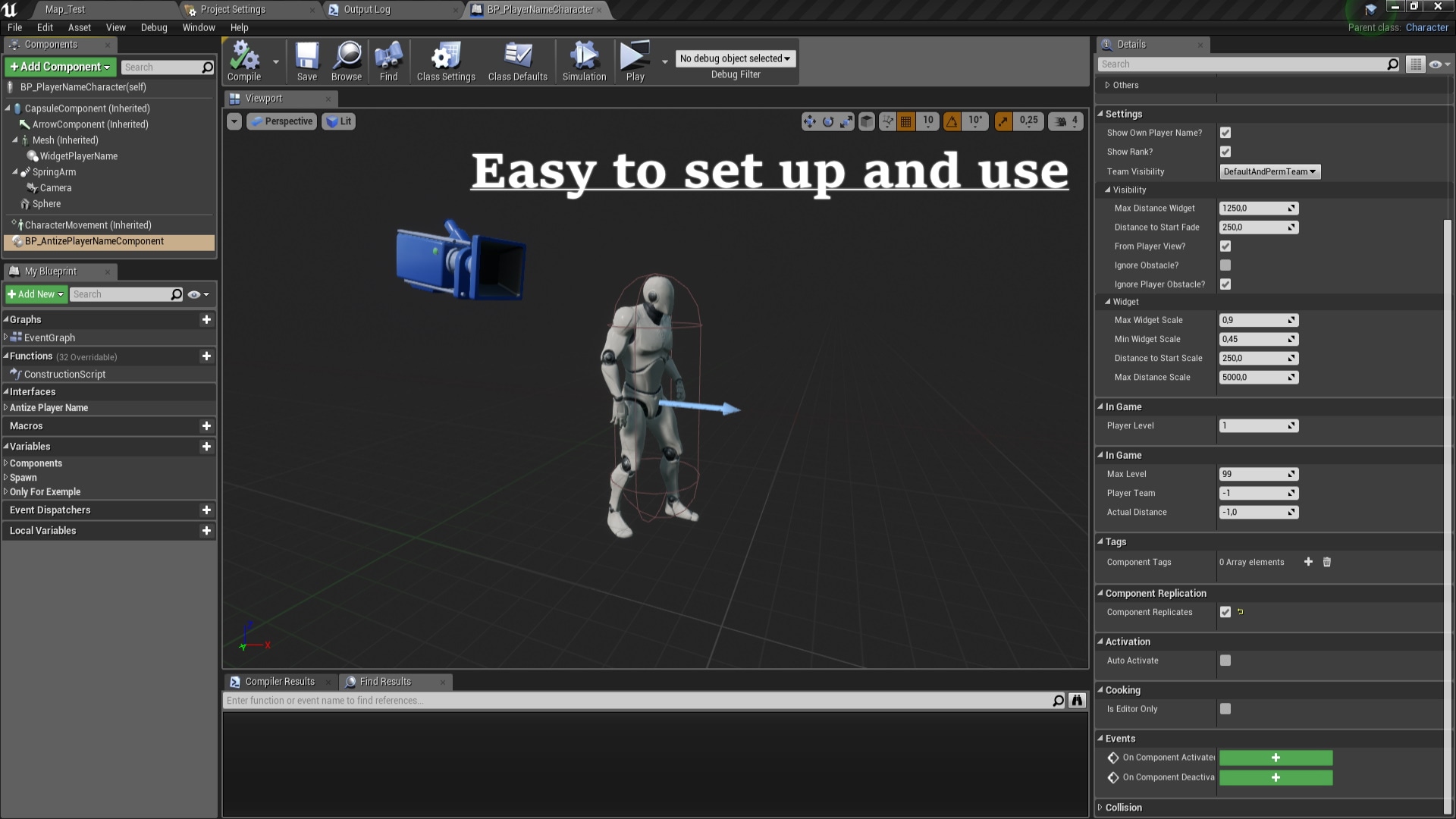This screenshot has height=819, width=1456.
Task: Open Team Visibility dropdown
Action: click(x=1269, y=171)
